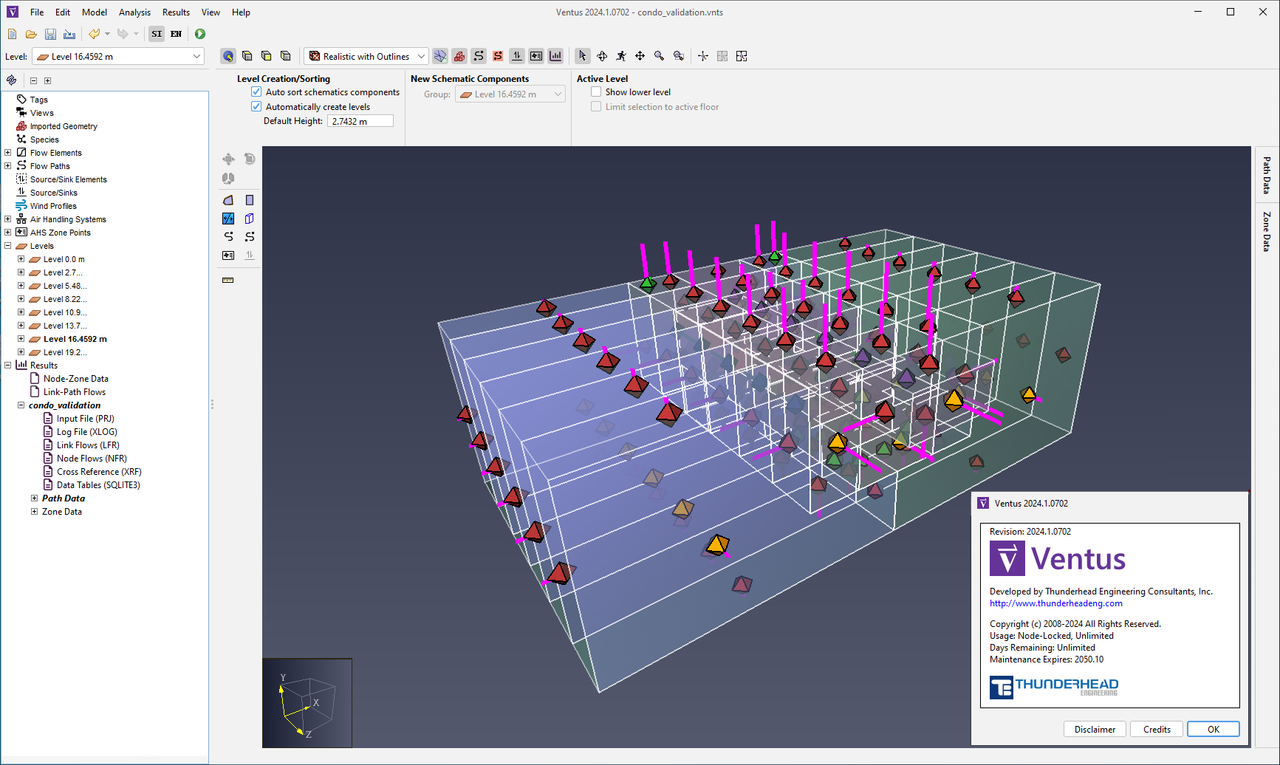The image size is (1280, 765).
Task: Open the File menu
Action: pos(37,12)
